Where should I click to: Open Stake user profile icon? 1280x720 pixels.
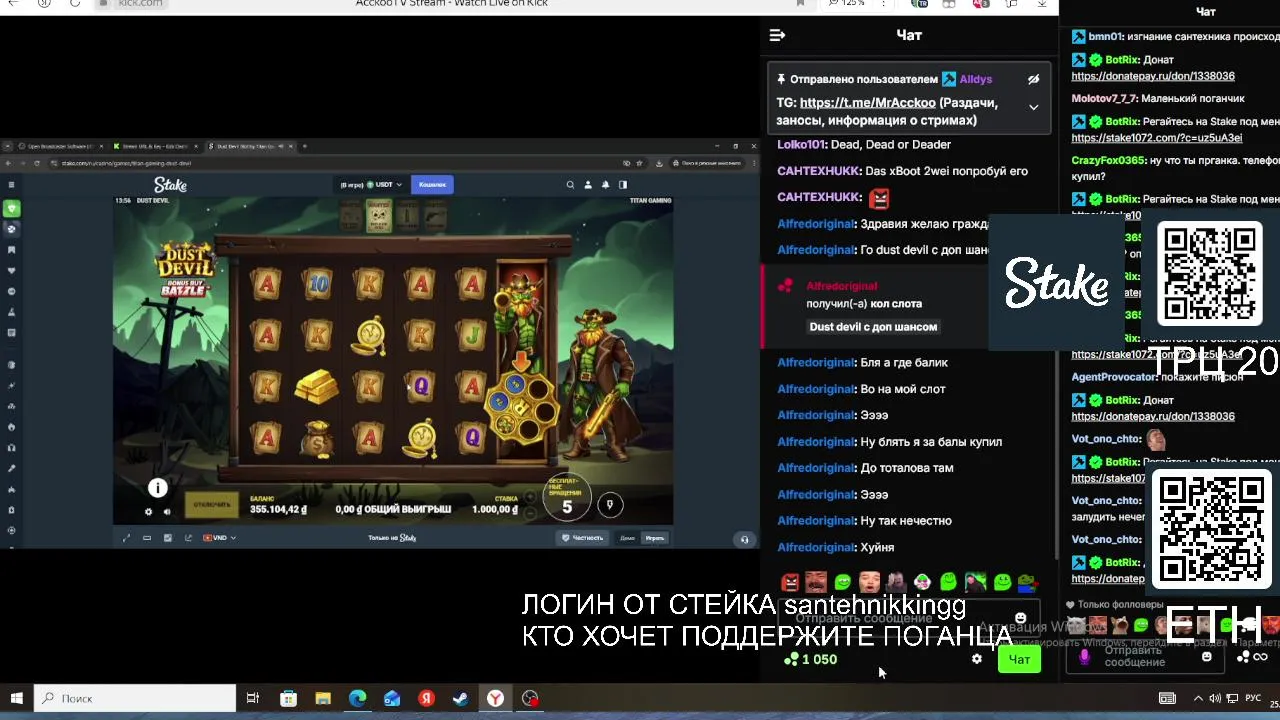[x=588, y=185]
